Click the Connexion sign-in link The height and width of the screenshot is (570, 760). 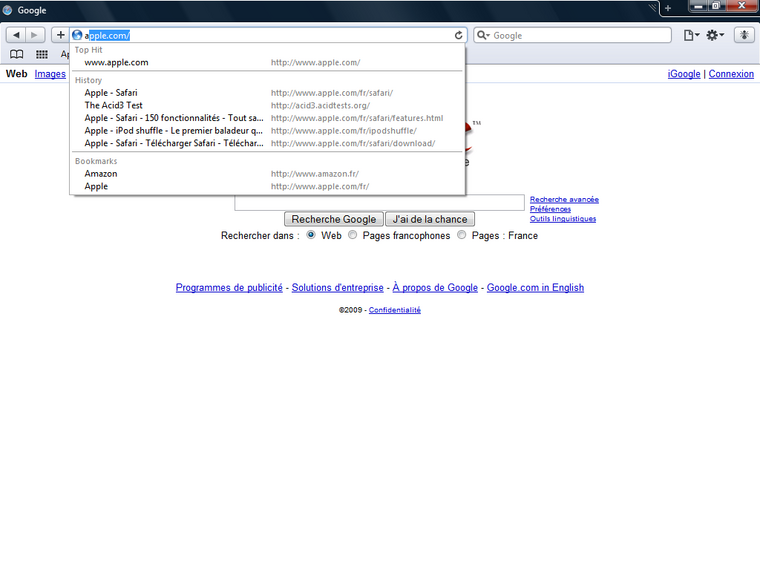[x=731, y=74]
